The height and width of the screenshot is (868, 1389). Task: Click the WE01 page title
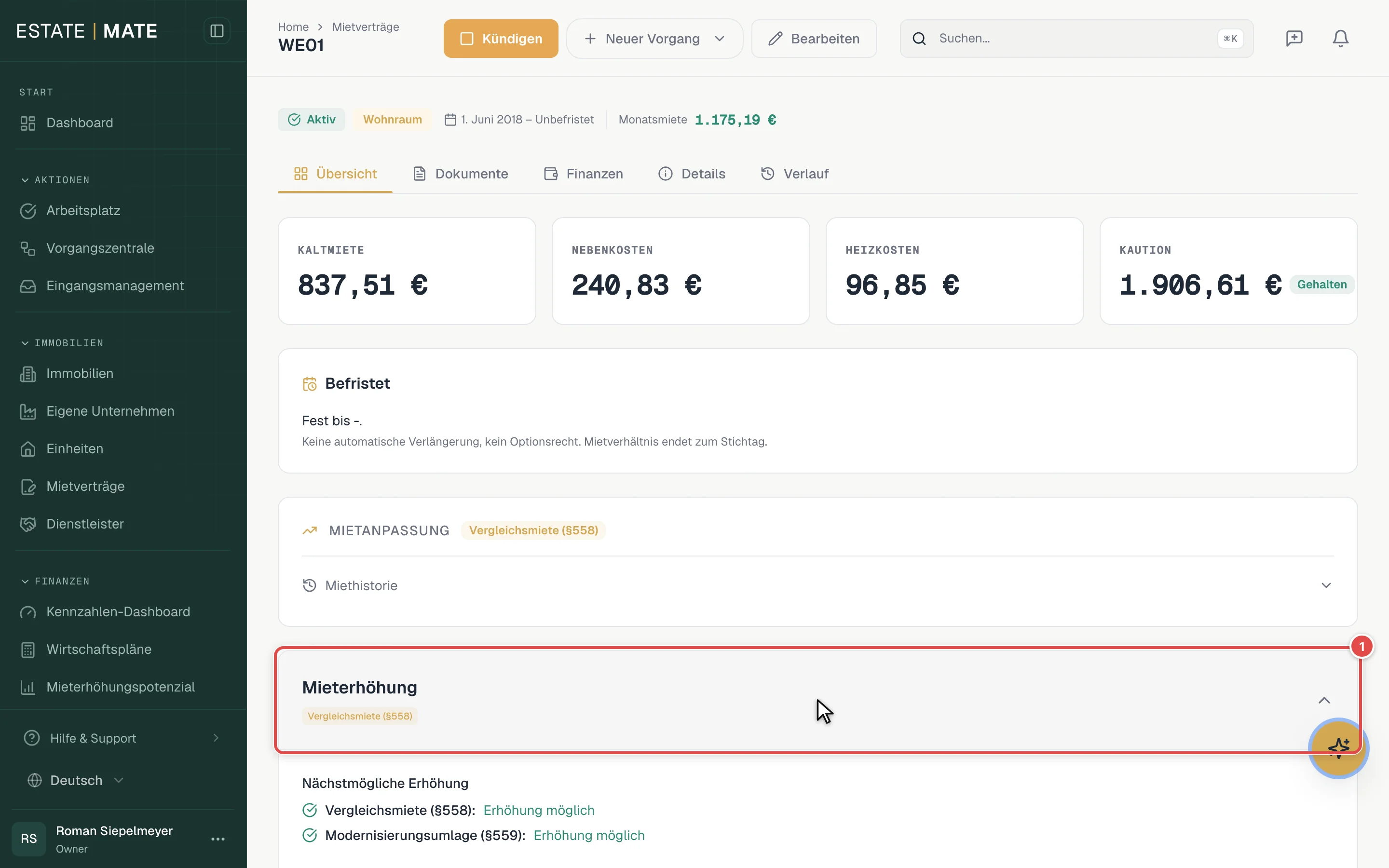(301, 45)
